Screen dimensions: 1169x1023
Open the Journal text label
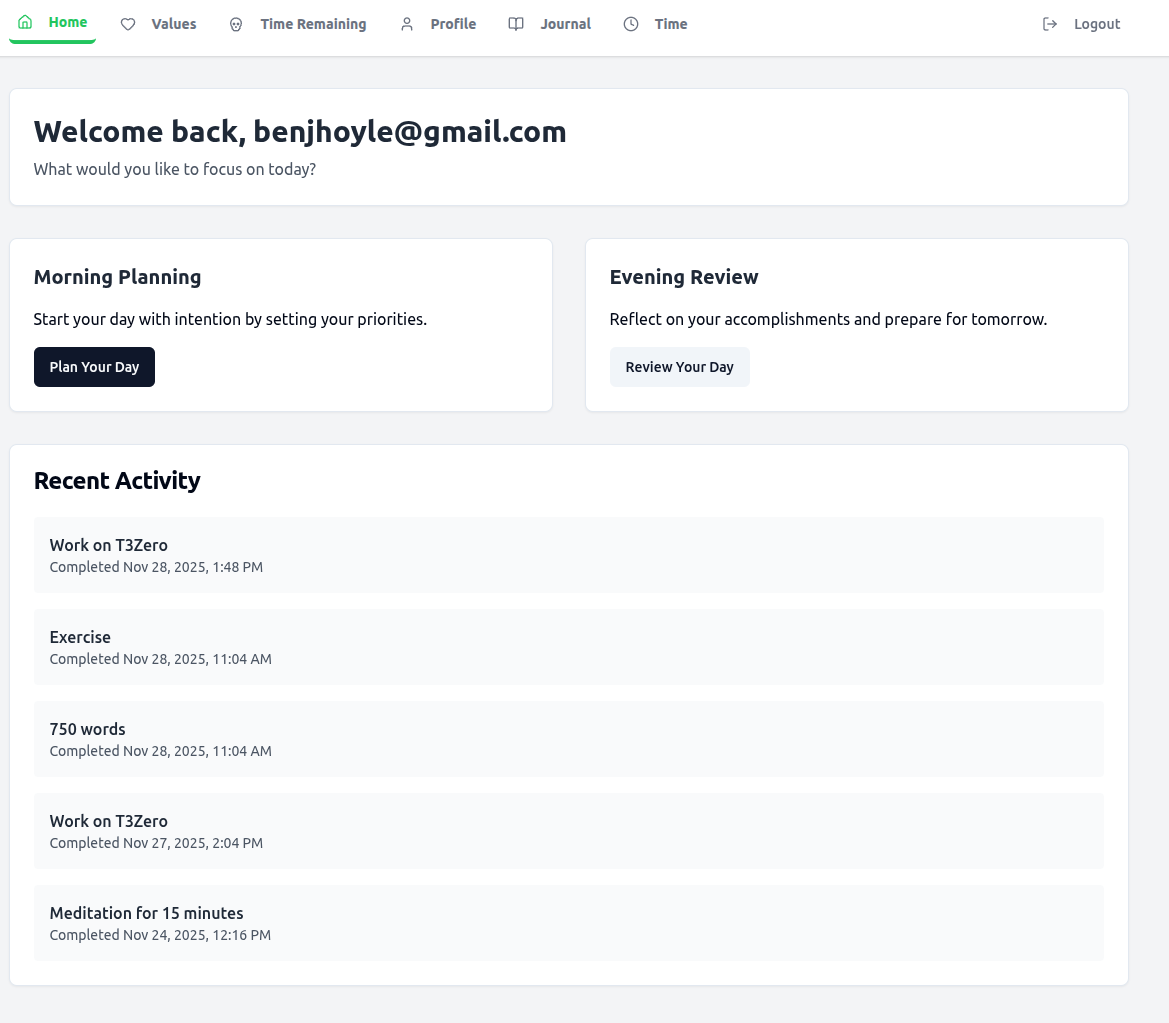565,24
